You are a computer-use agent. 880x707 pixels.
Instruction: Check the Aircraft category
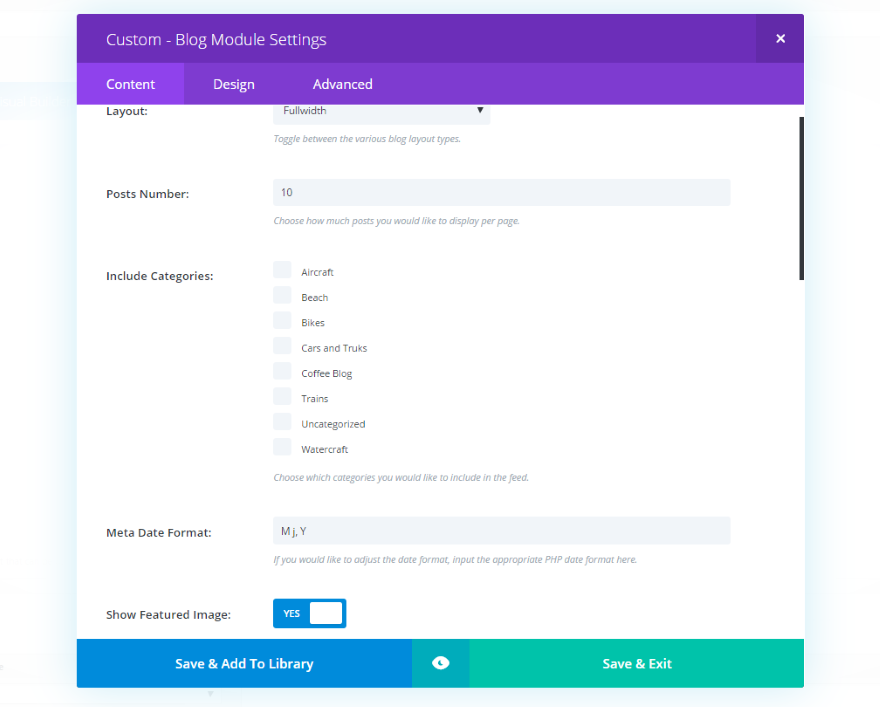pyautogui.click(x=283, y=271)
